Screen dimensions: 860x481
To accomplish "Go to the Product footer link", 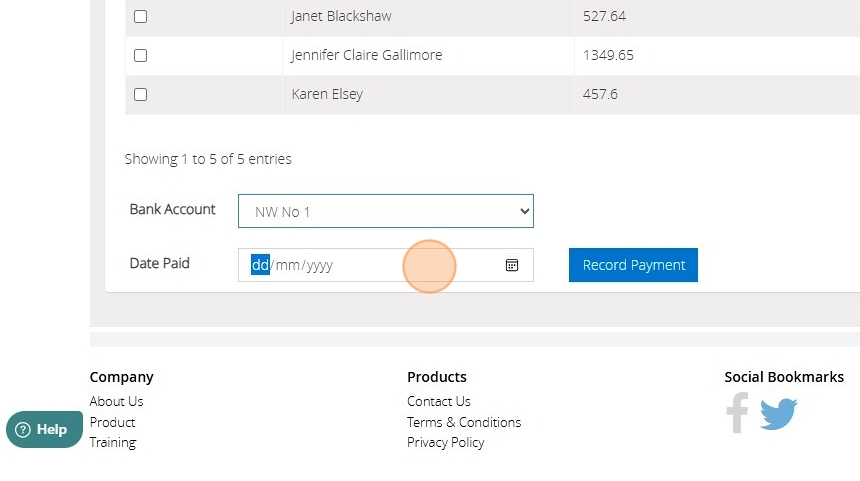I will pos(112,422).
